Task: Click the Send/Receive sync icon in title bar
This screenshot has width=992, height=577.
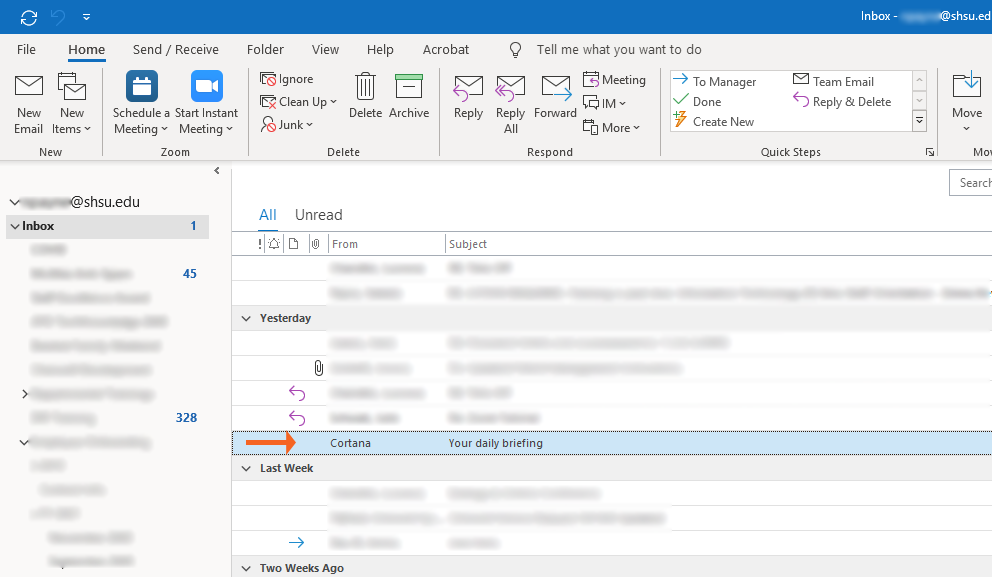Action: coord(29,17)
